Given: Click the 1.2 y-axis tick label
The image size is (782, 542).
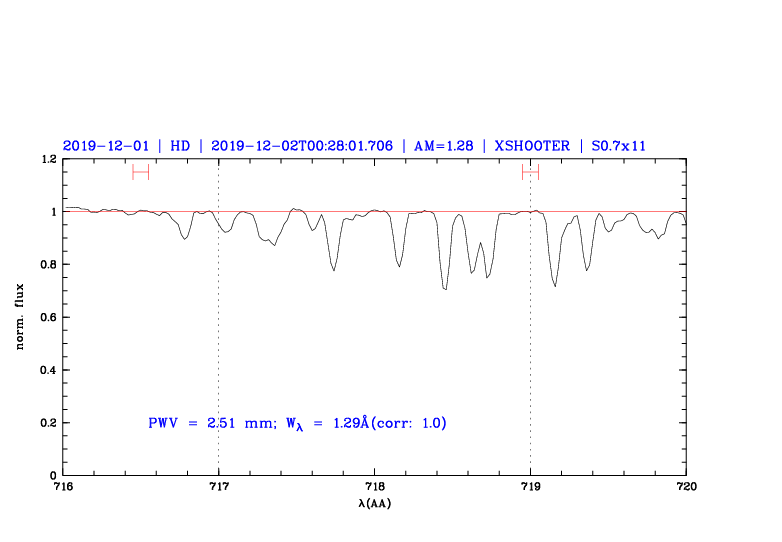Looking at the screenshot, I should click(x=48, y=159).
